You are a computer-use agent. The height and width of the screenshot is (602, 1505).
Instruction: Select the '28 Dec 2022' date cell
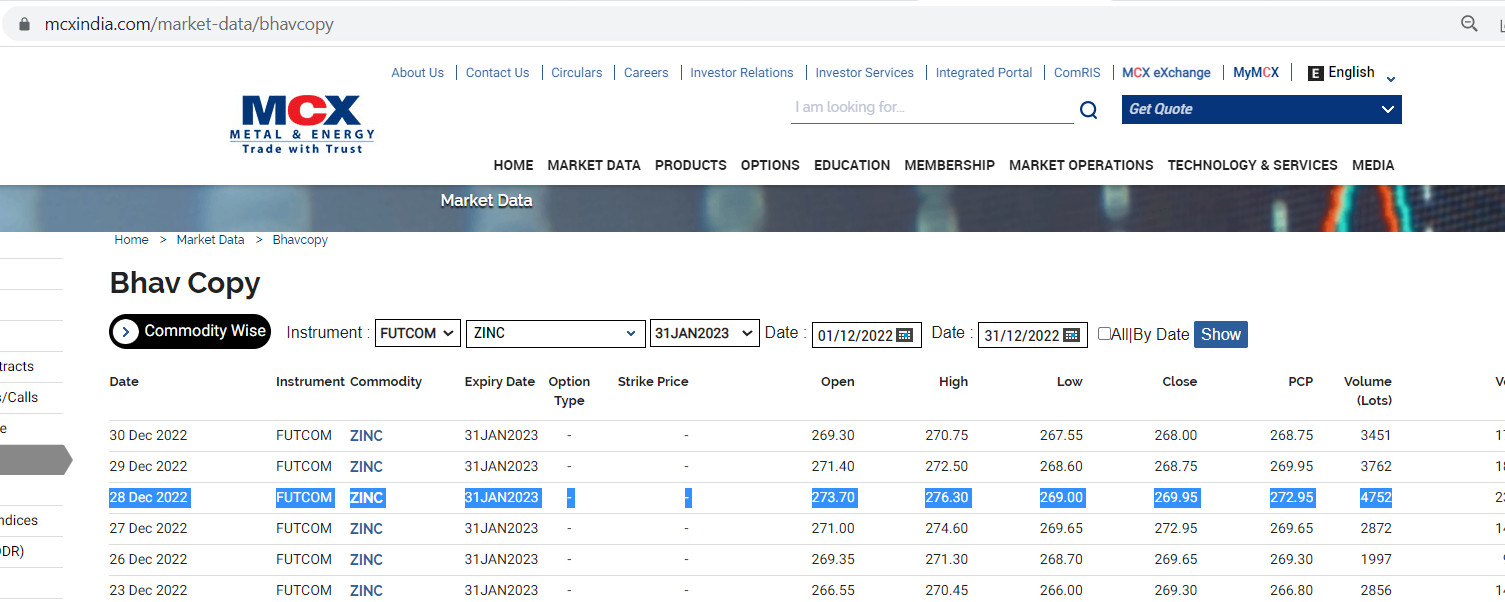point(148,497)
